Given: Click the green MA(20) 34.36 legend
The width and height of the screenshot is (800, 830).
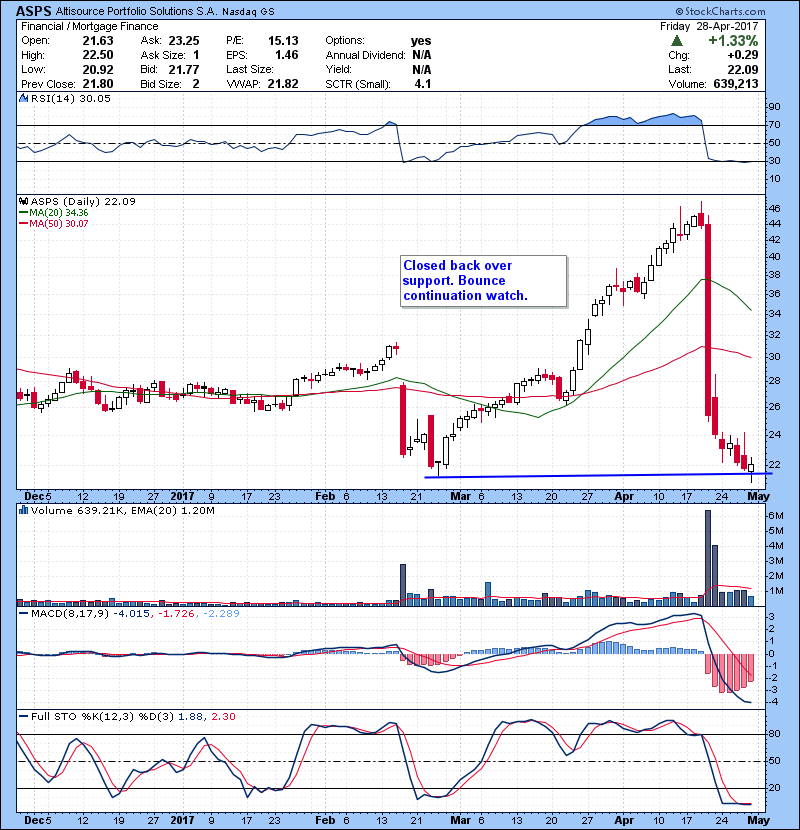Looking at the screenshot, I should click(53, 213).
